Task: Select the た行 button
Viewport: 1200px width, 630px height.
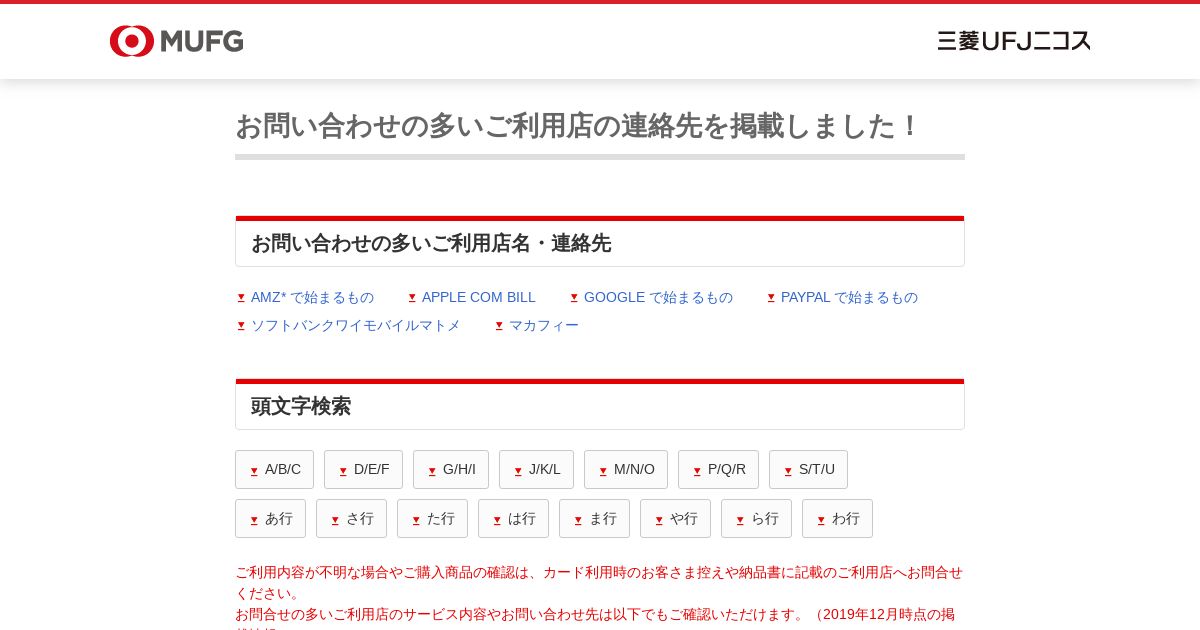Action: (x=432, y=518)
